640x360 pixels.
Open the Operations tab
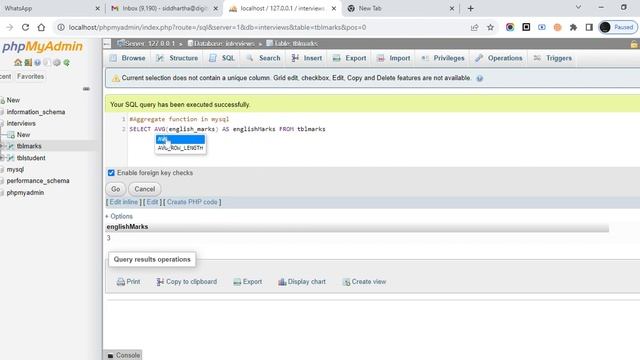click(499, 58)
